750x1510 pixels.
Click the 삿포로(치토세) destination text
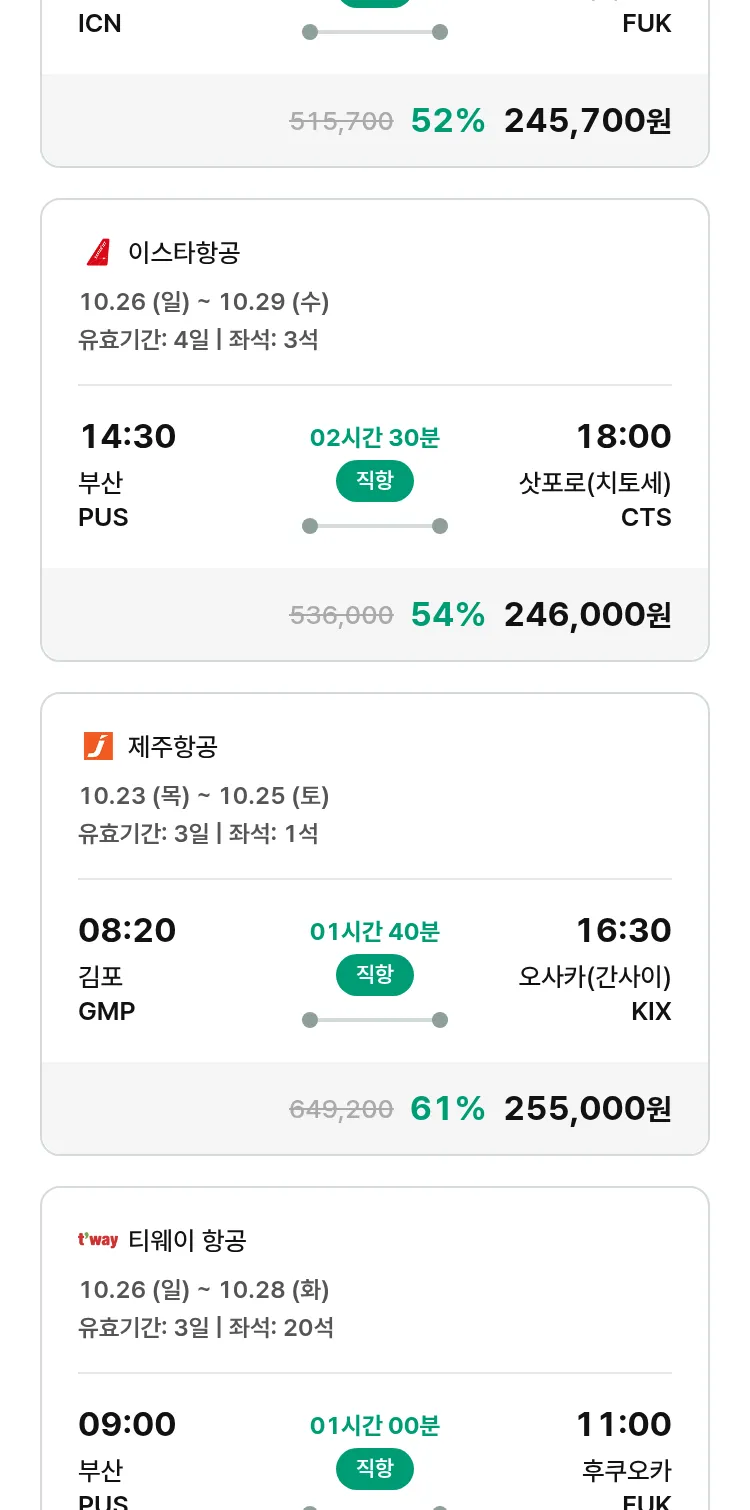[x=595, y=483]
